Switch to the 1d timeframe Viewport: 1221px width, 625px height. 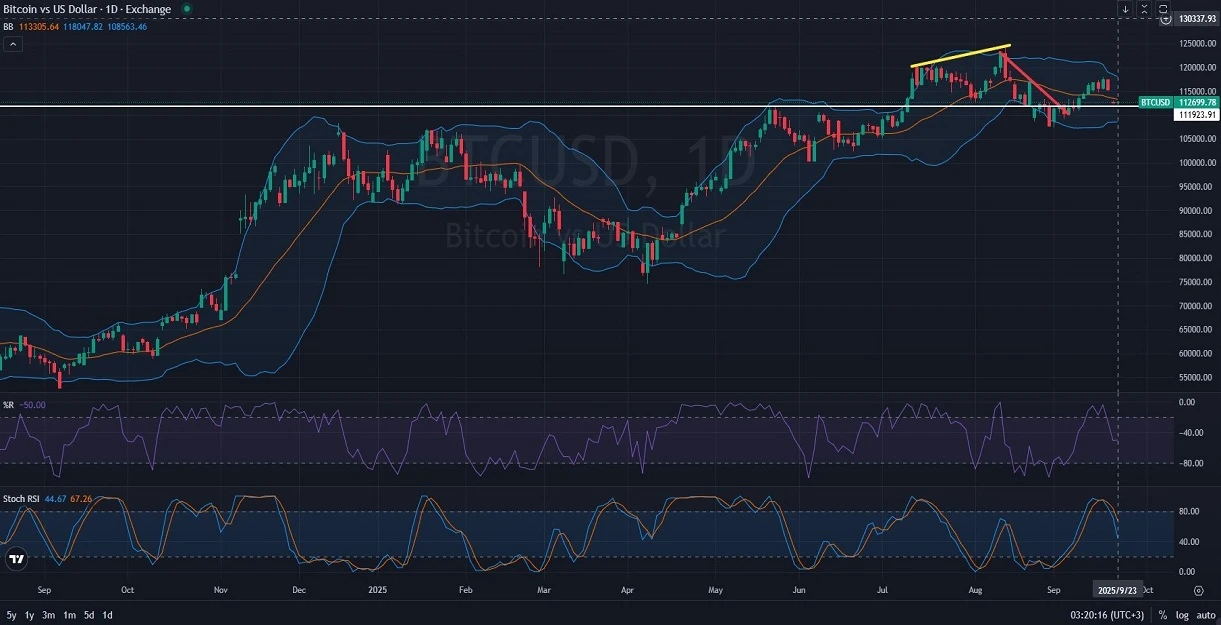[107, 614]
